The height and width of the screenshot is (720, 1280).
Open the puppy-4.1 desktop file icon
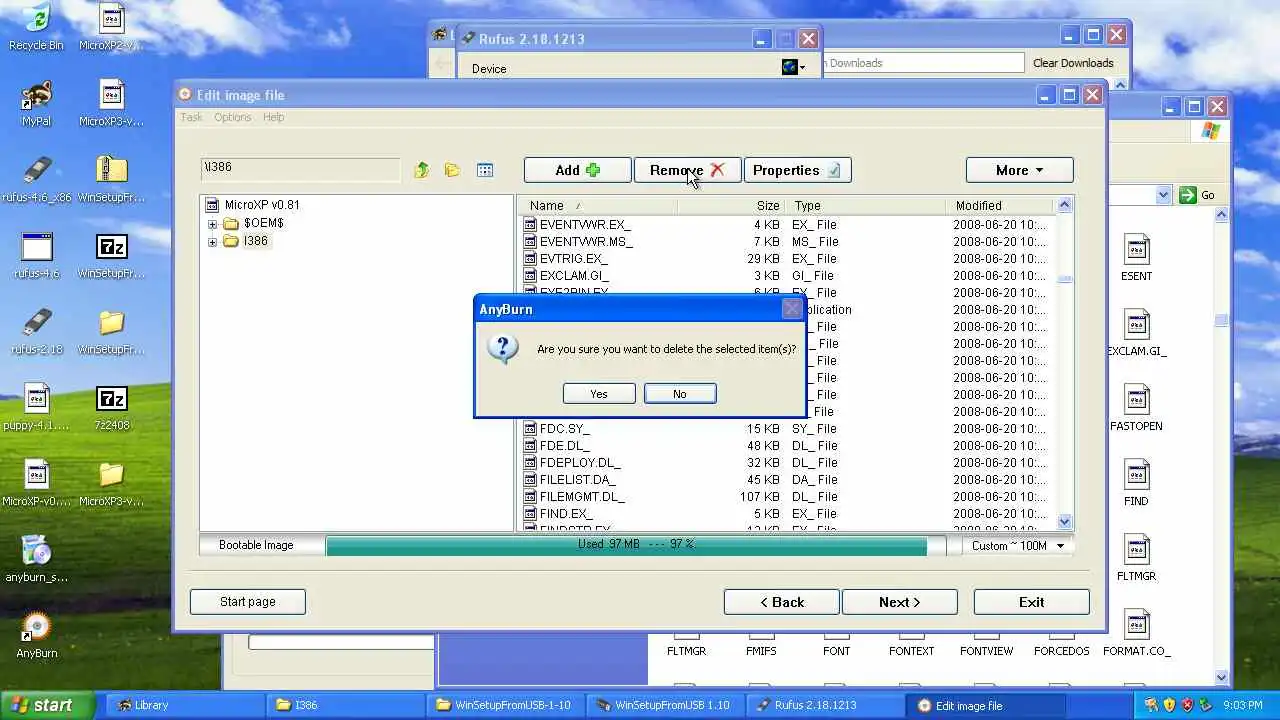(36, 407)
